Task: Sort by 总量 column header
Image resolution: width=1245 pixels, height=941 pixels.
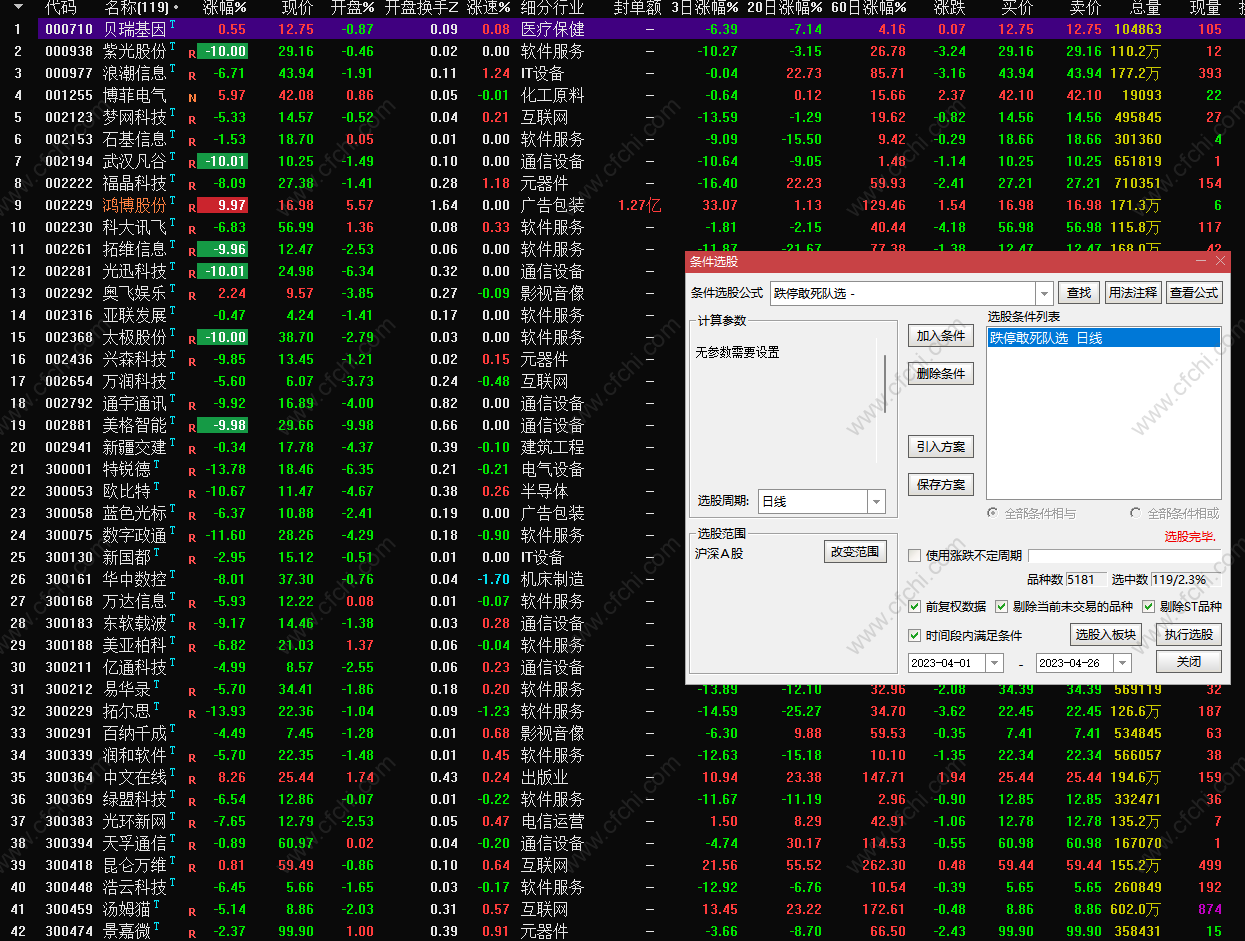Action: (x=1145, y=8)
